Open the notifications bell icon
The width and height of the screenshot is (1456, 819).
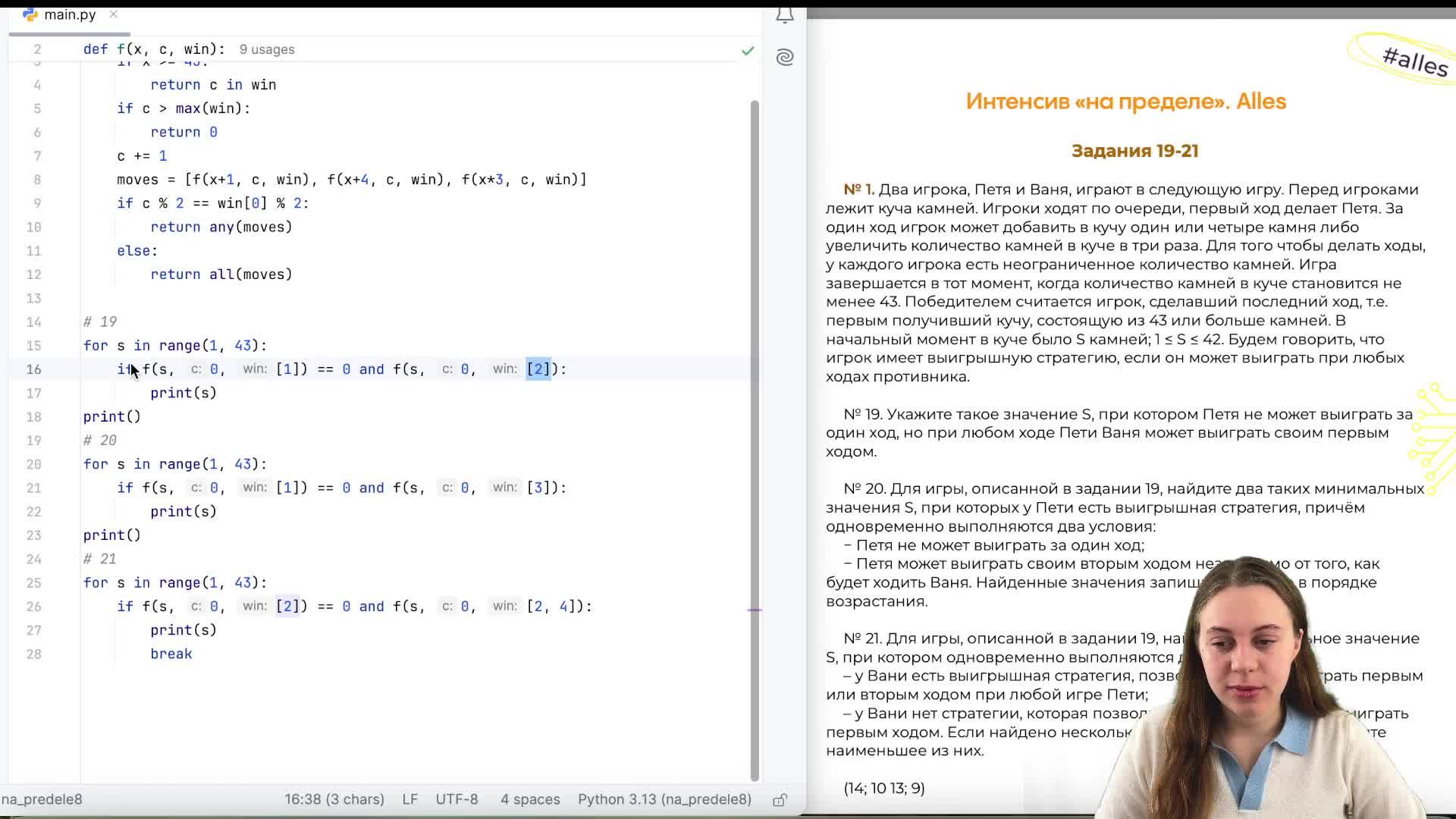(785, 15)
